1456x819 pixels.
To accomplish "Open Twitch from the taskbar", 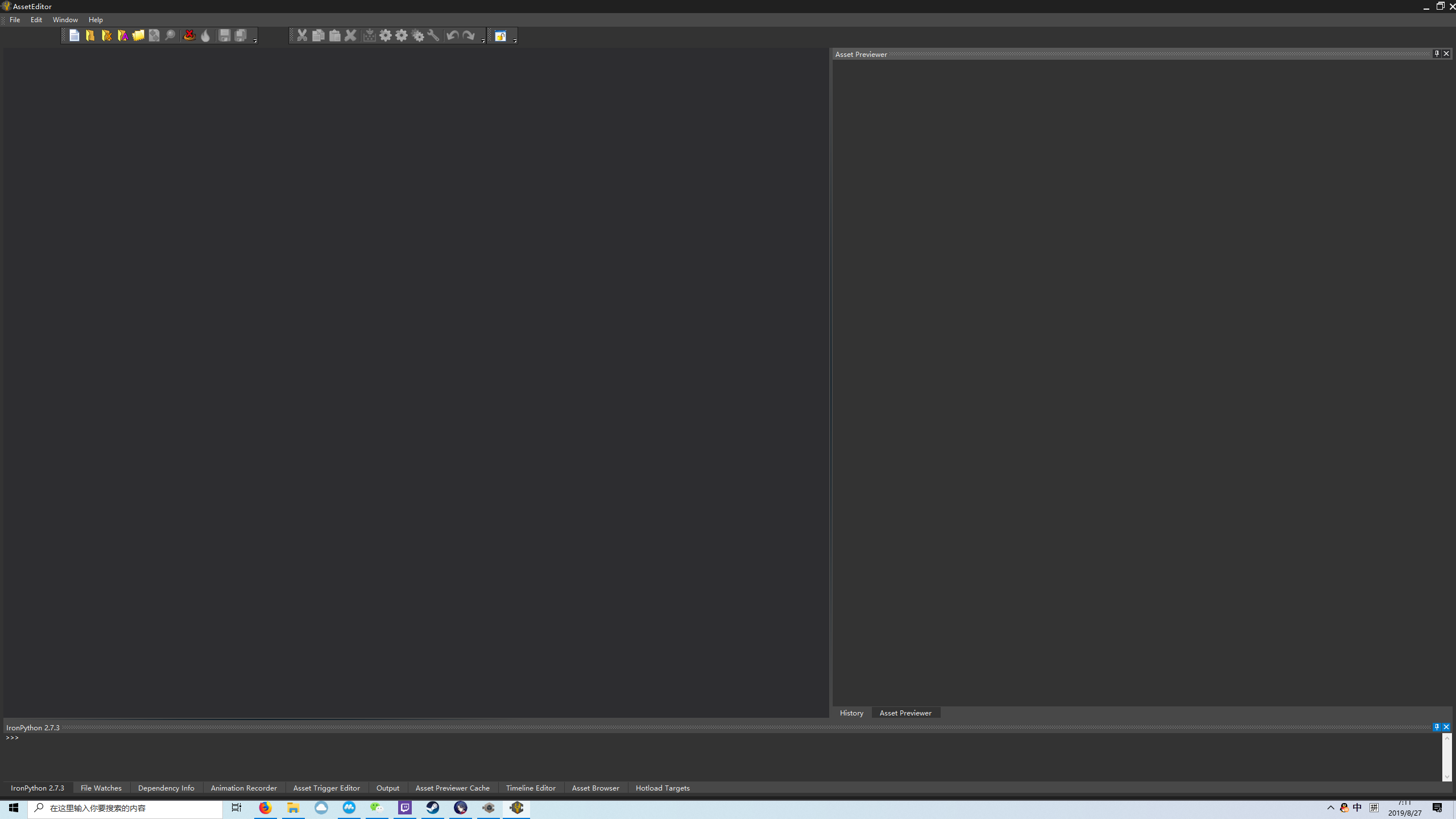I will pyautogui.click(x=405, y=808).
